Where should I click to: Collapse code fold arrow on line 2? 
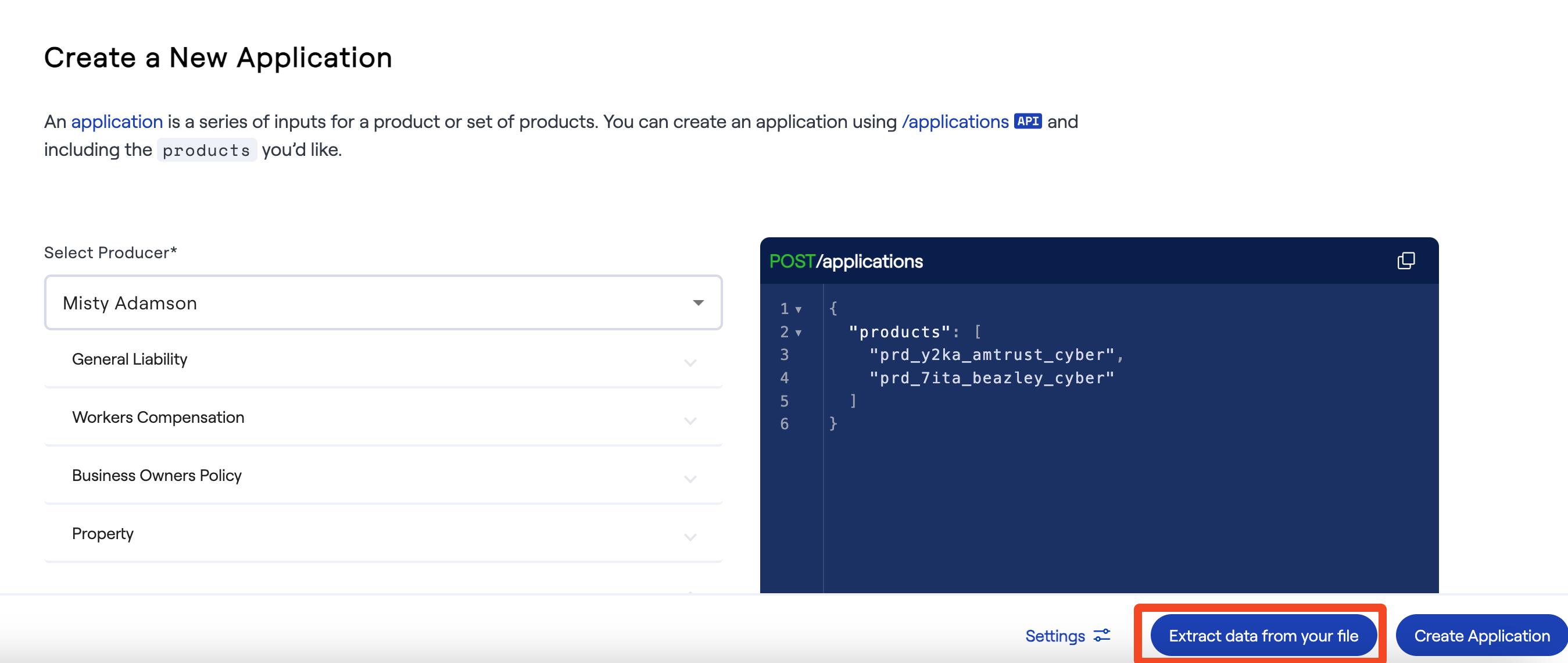798,333
